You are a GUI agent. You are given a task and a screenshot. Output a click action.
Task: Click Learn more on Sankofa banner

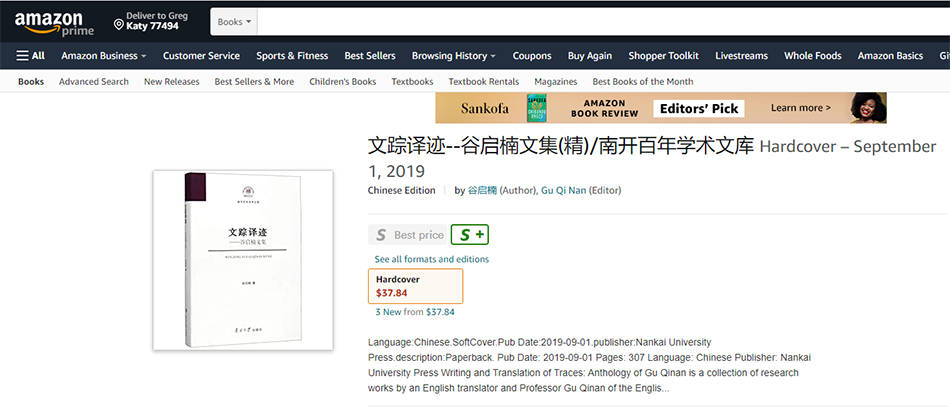pos(800,108)
